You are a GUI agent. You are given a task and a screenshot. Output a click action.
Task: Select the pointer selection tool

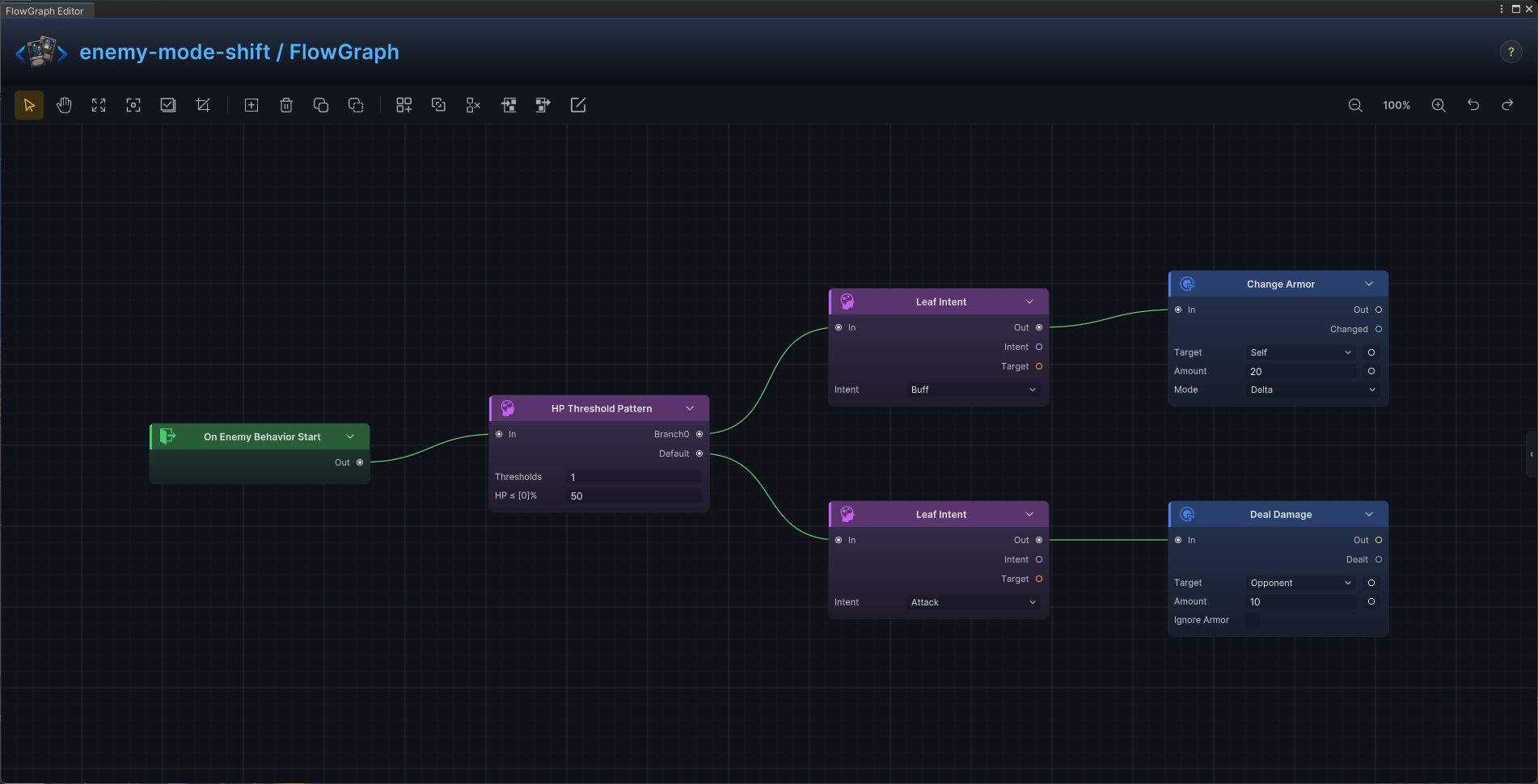coord(29,105)
